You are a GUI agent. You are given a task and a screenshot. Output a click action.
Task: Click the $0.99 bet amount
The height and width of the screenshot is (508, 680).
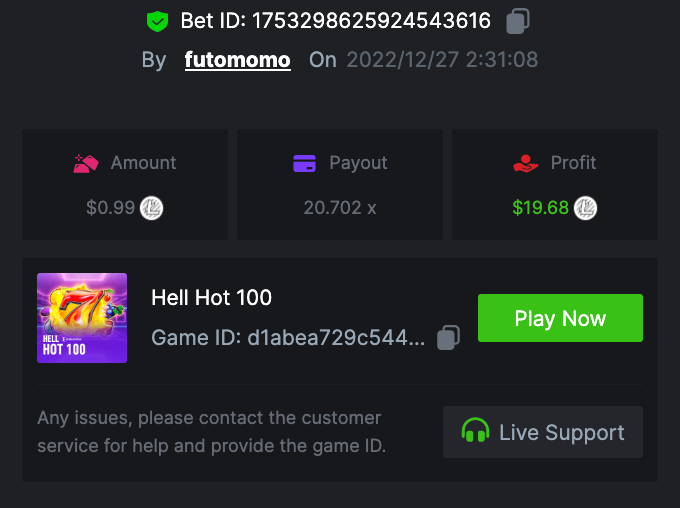click(110, 208)
